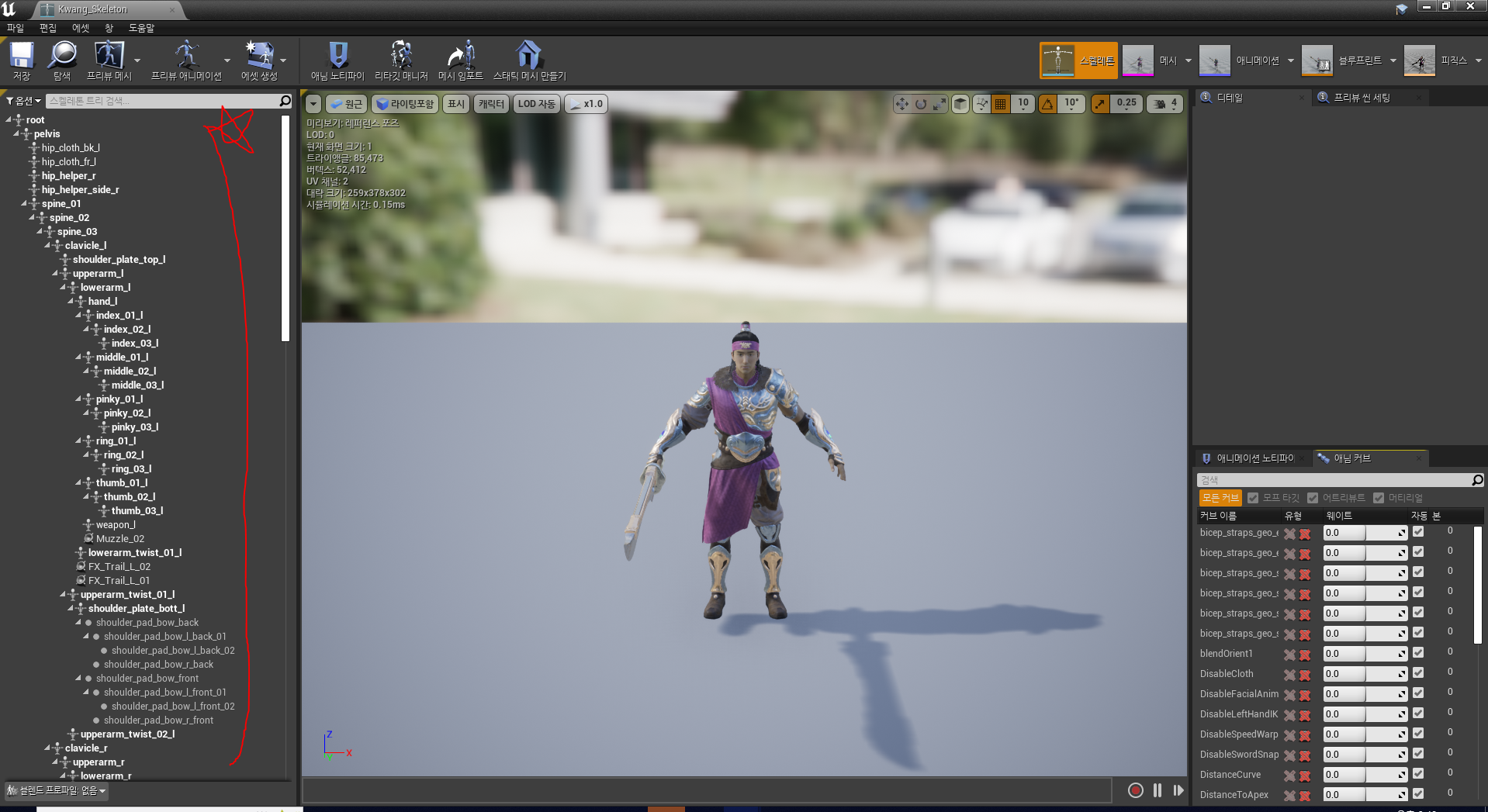Click the Character (캐릭터) viewport button
This screenshot has height=812, width=1488.
pos(491,104)
